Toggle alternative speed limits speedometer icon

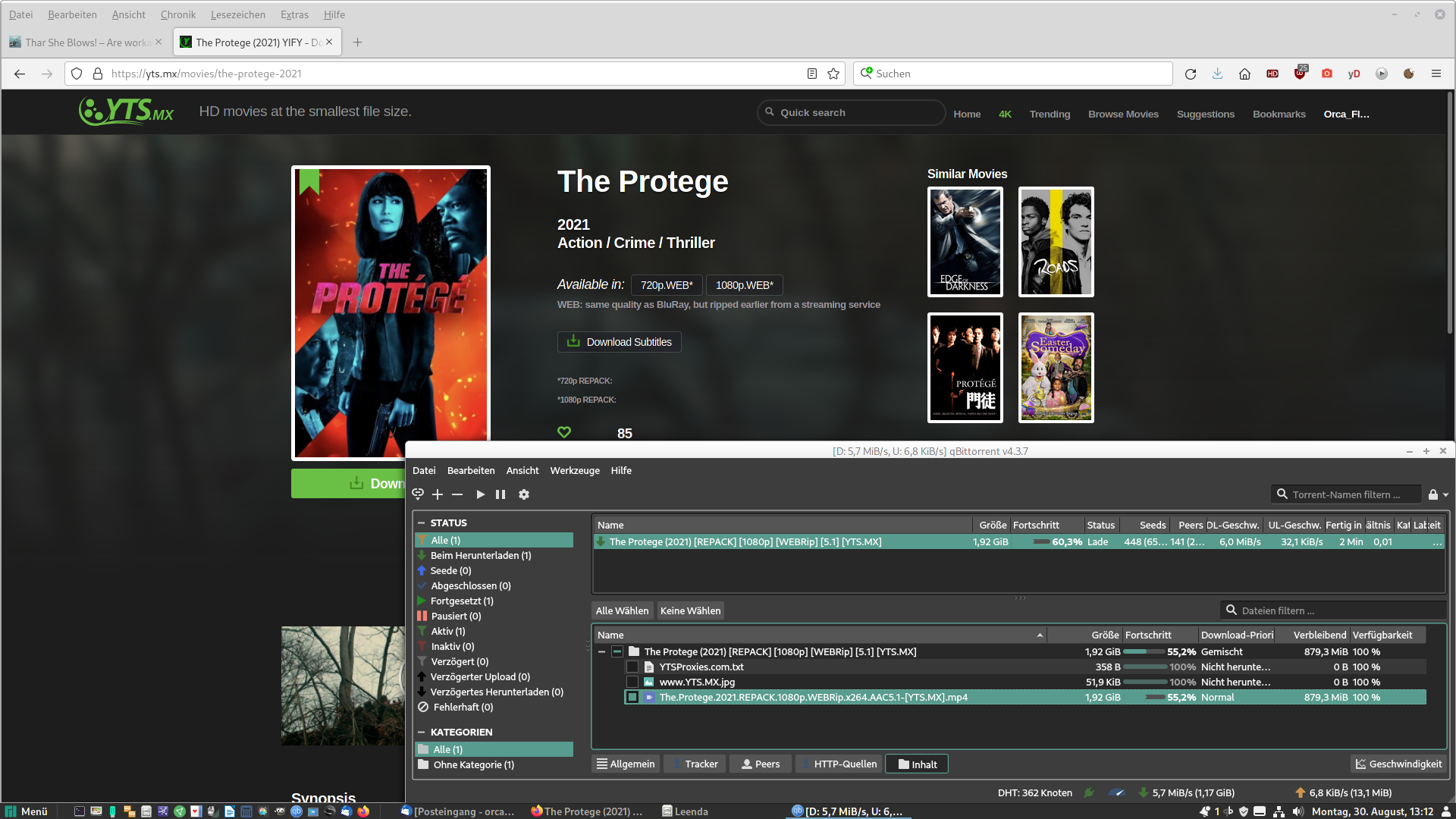click(1117, 792)
